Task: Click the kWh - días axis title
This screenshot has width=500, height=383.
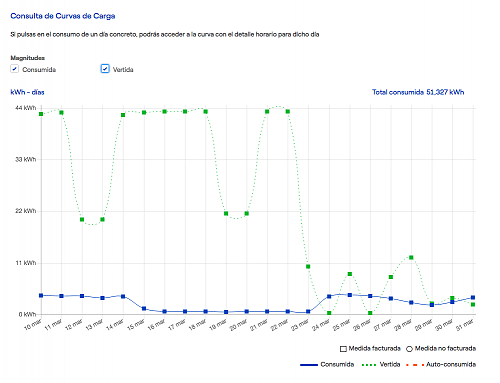Action: (27, 92)
